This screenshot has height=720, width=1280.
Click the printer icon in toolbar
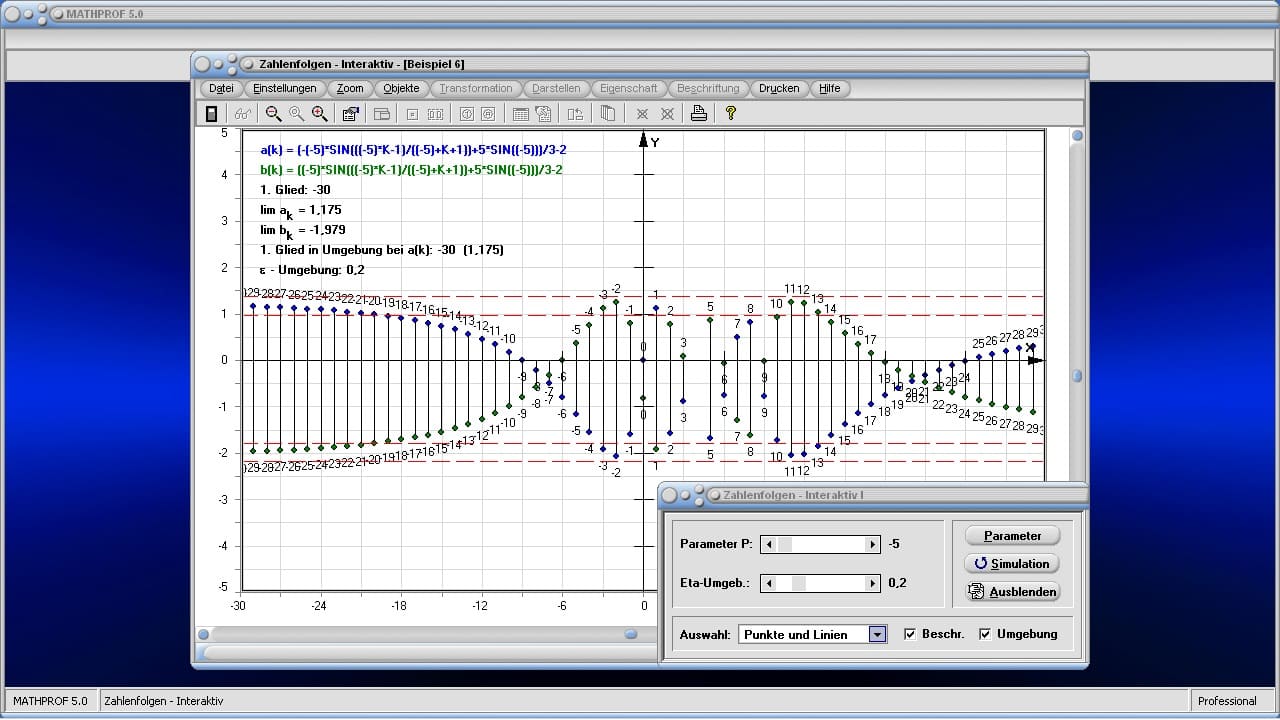coord(699,114)
